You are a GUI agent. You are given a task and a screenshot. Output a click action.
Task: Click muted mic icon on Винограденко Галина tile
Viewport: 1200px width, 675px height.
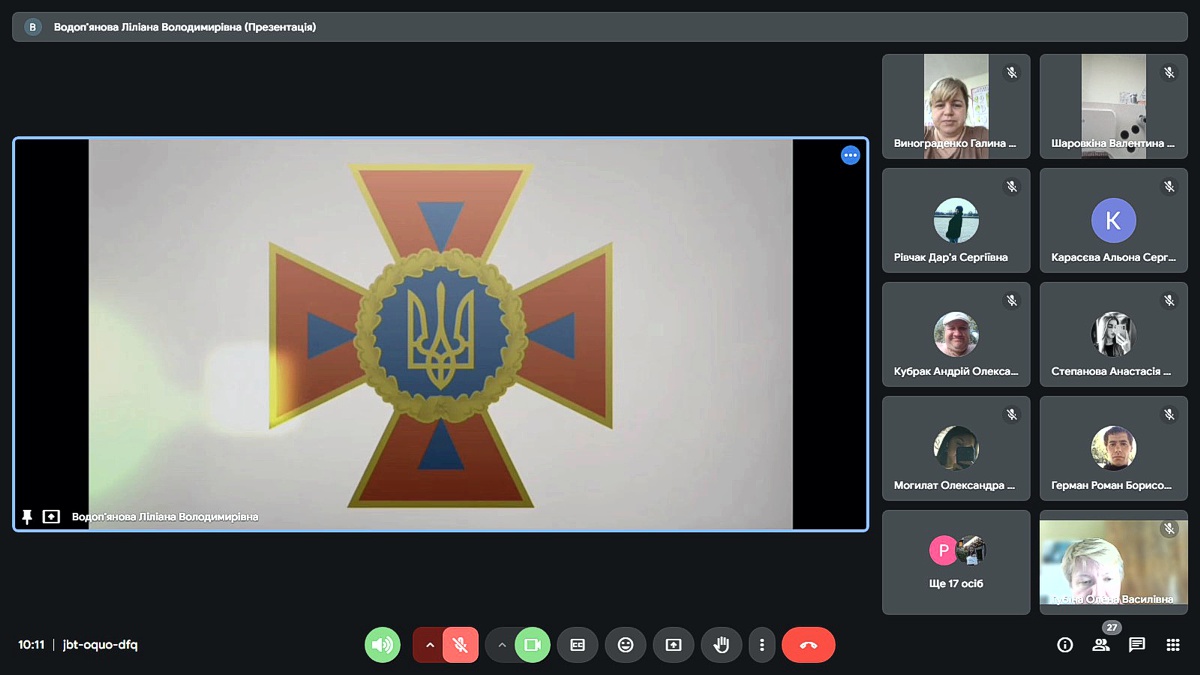1011,73
